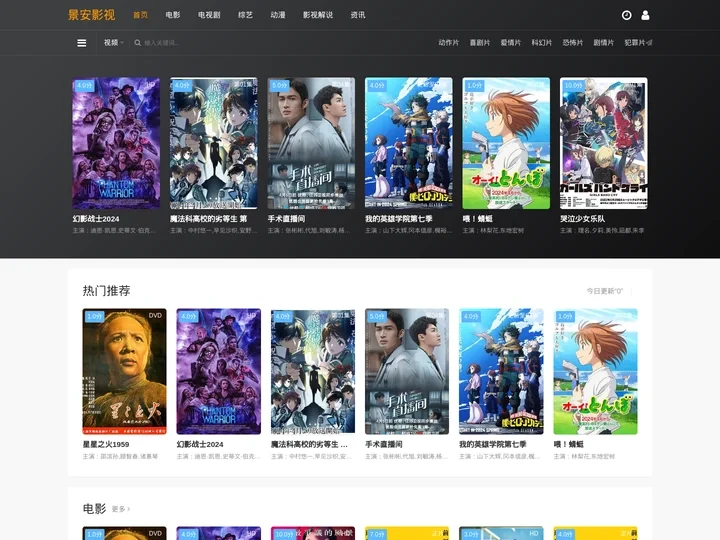Open the 手术直播间 poster in 热门推荐

(407, 371)
